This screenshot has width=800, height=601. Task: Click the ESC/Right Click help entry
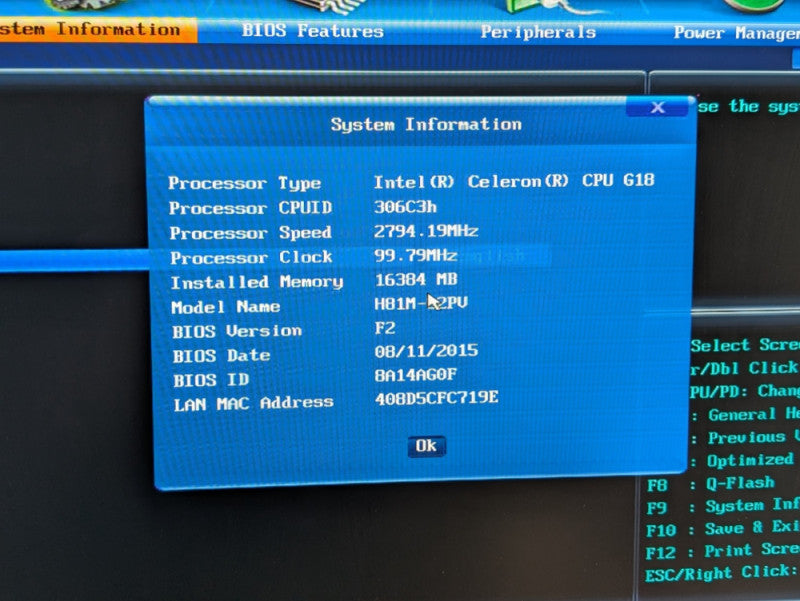pyautogui.click(x=722, y=573)
